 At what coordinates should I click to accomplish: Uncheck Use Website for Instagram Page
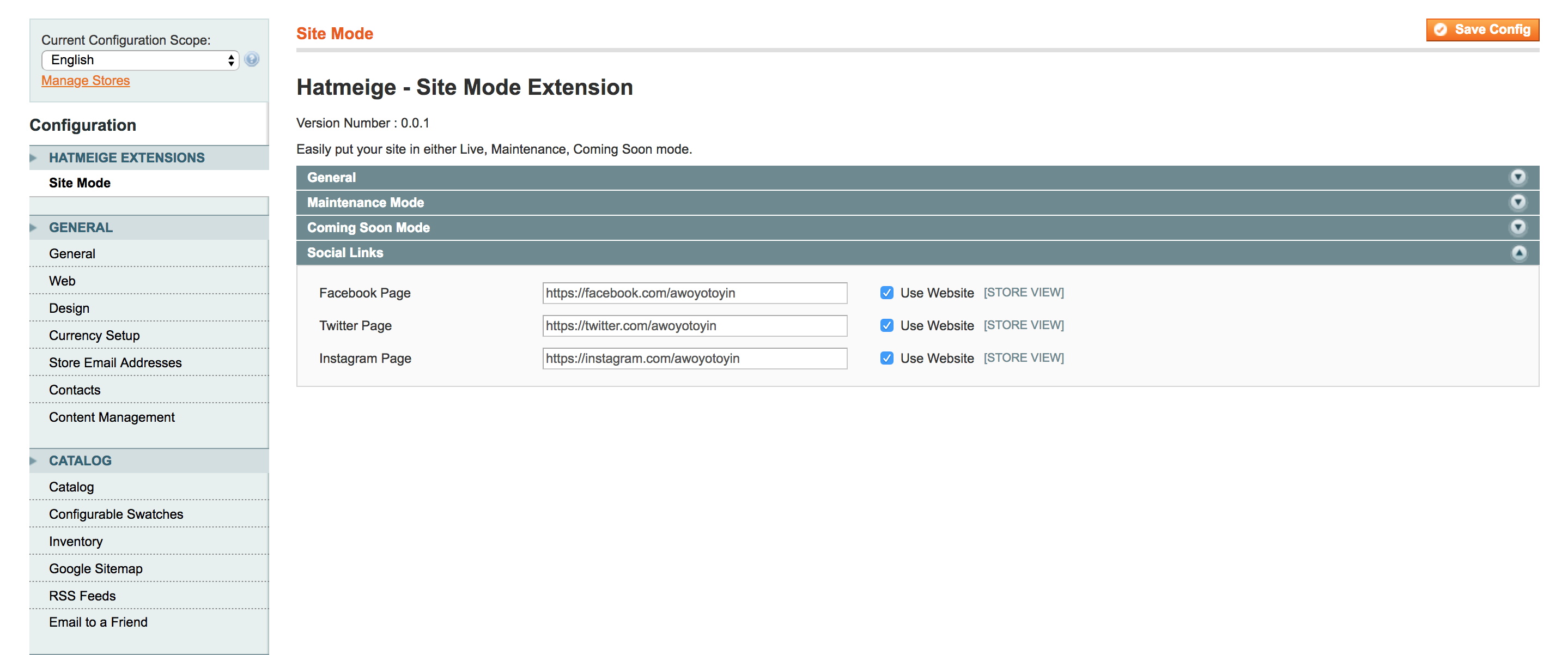click(x=886, y=359)
